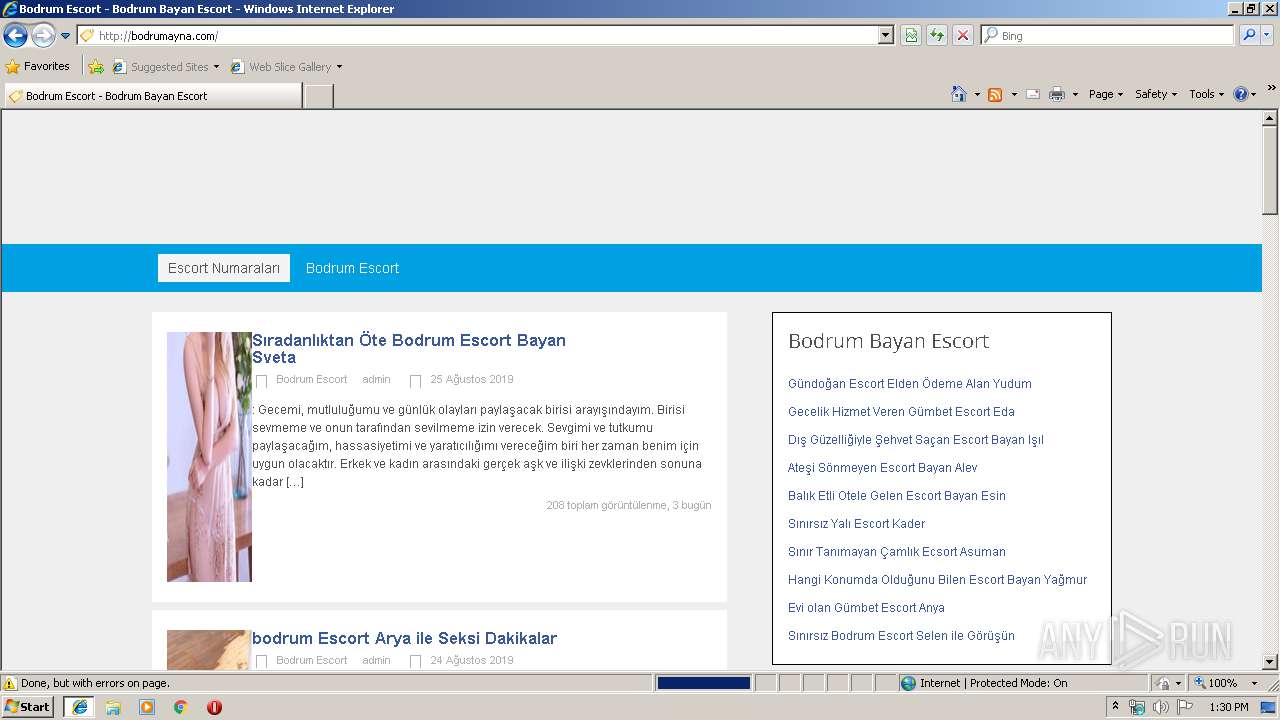Open the Favorites star button
The image size is (1280, 720).
coord(38,67)
